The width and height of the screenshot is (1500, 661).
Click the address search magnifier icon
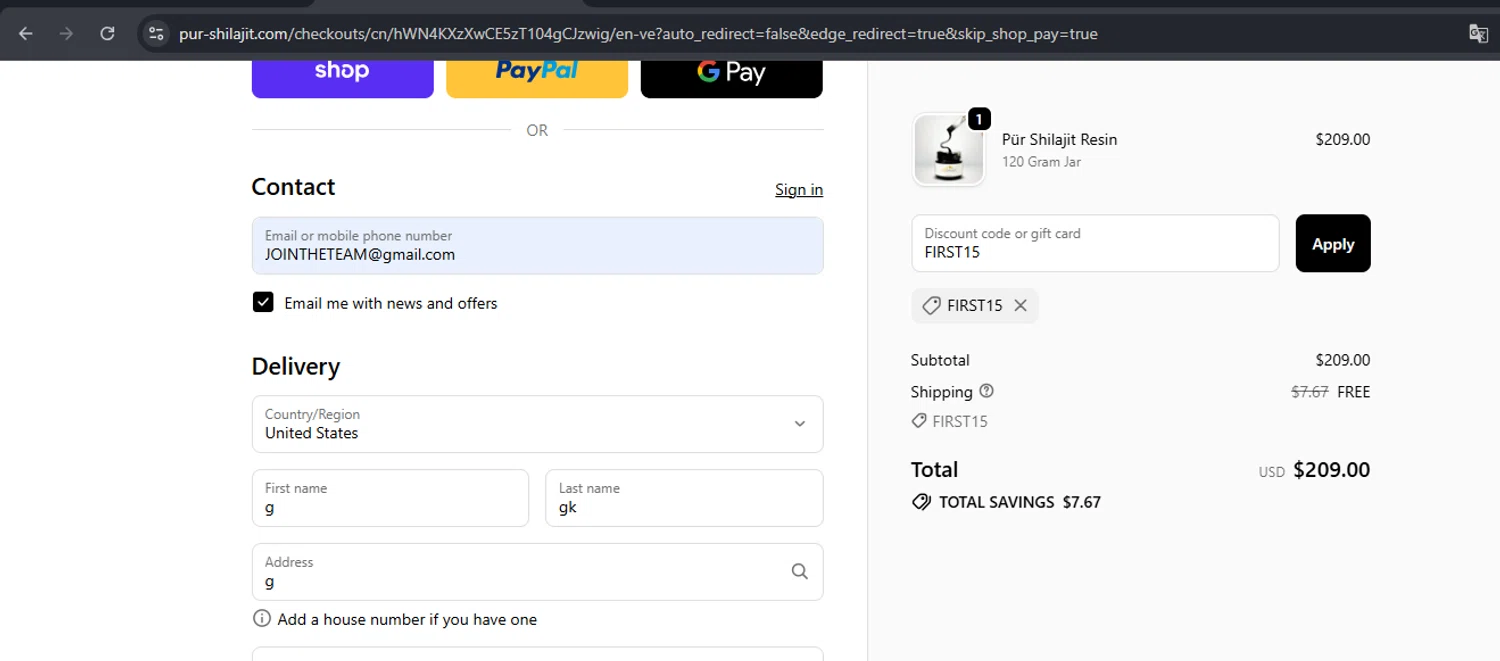(x=800, y=571)
